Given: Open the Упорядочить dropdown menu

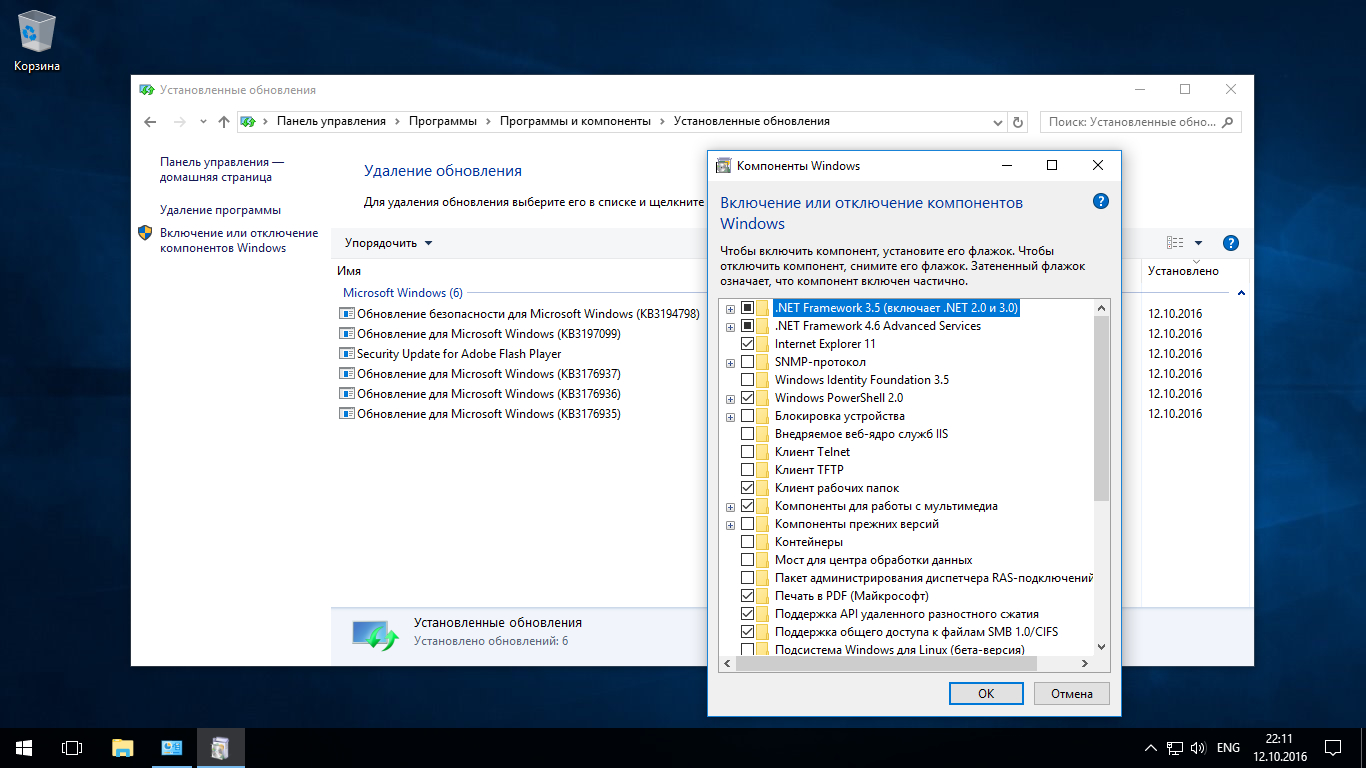Looking at the screenshot, I should [x=389, y=243].
